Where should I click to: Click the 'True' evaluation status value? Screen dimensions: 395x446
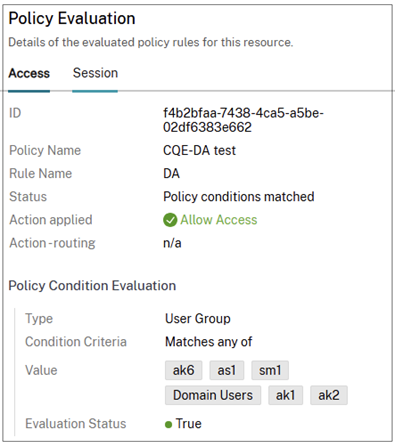189,424
